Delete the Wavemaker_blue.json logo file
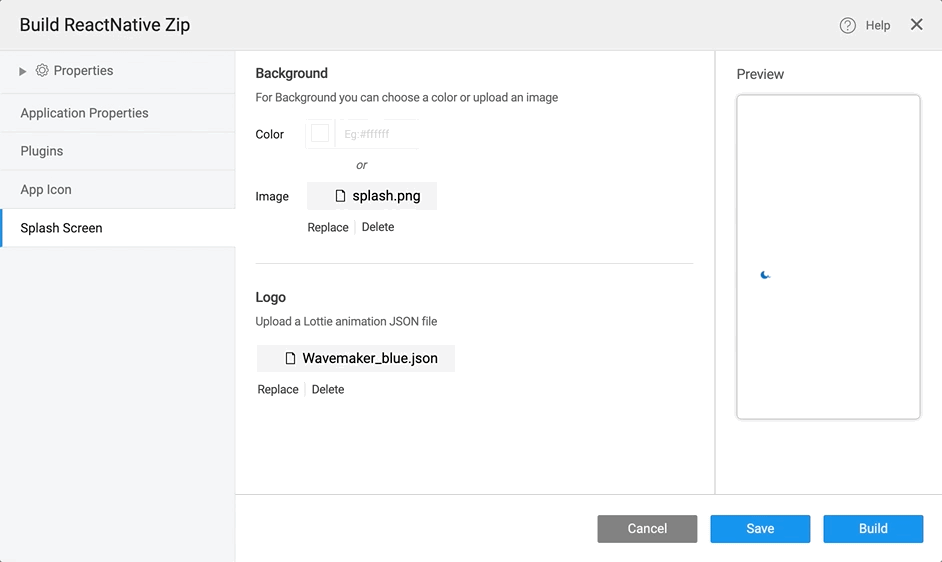Viewport: 942px width, 562px height. (x=328, y=390)
